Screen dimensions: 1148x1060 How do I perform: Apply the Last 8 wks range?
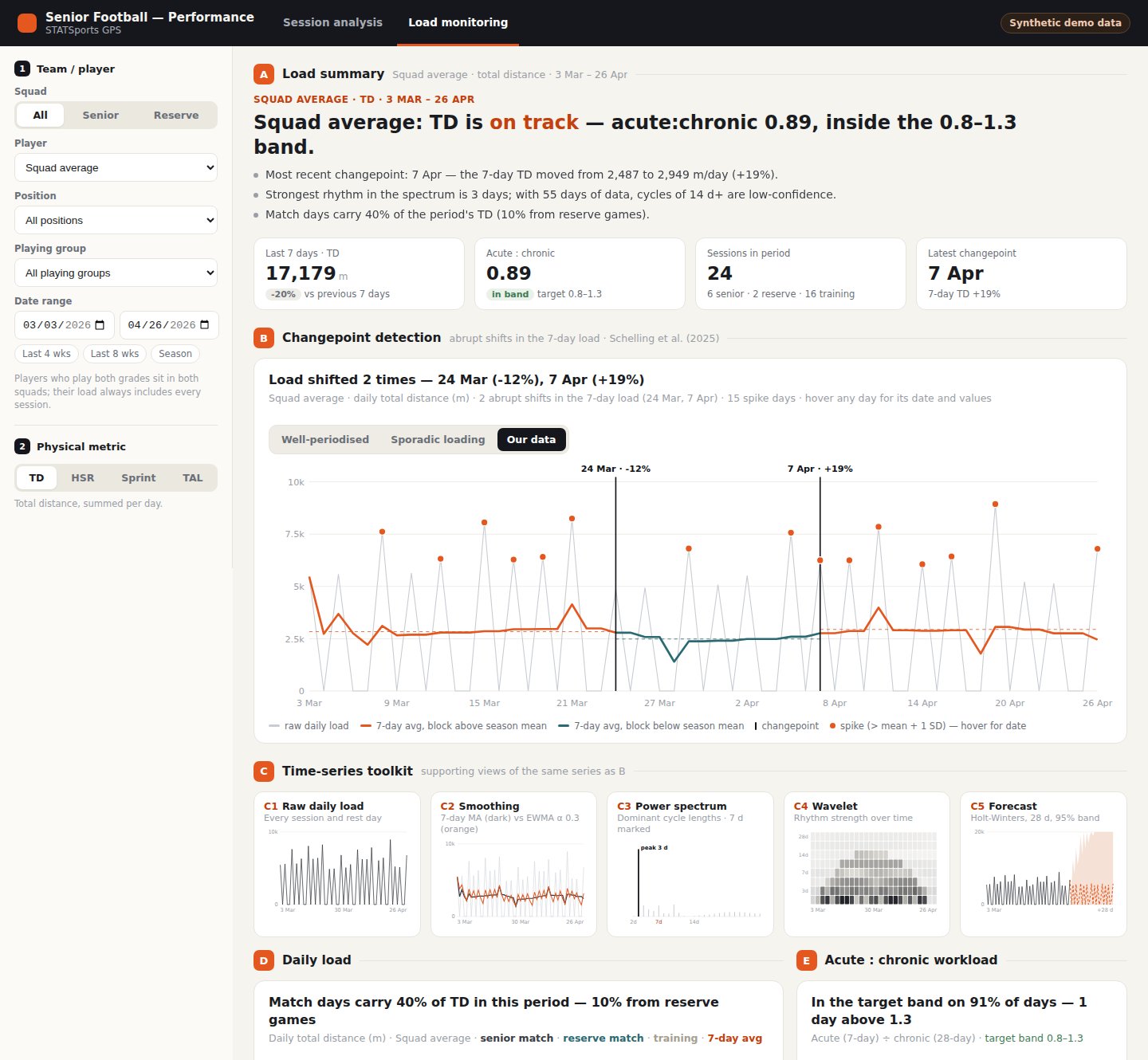point(115,354)
